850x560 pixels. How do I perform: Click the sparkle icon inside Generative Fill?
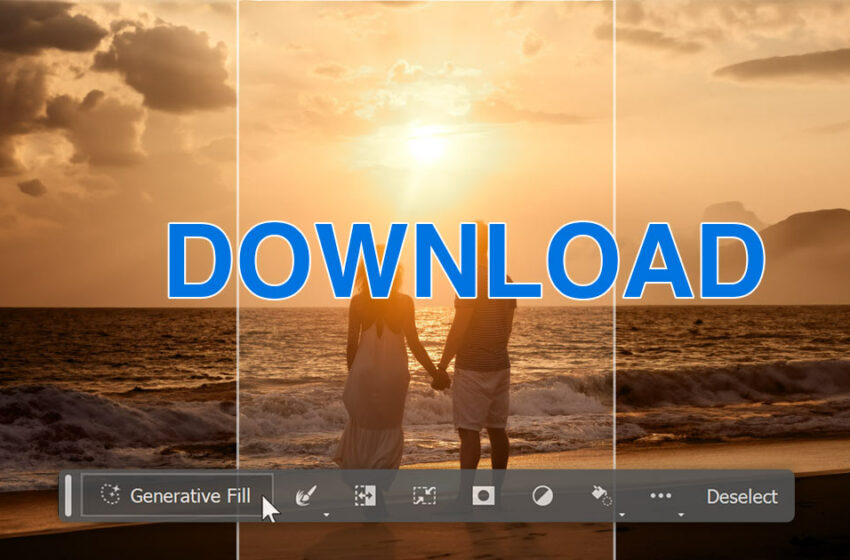[110, 495]
